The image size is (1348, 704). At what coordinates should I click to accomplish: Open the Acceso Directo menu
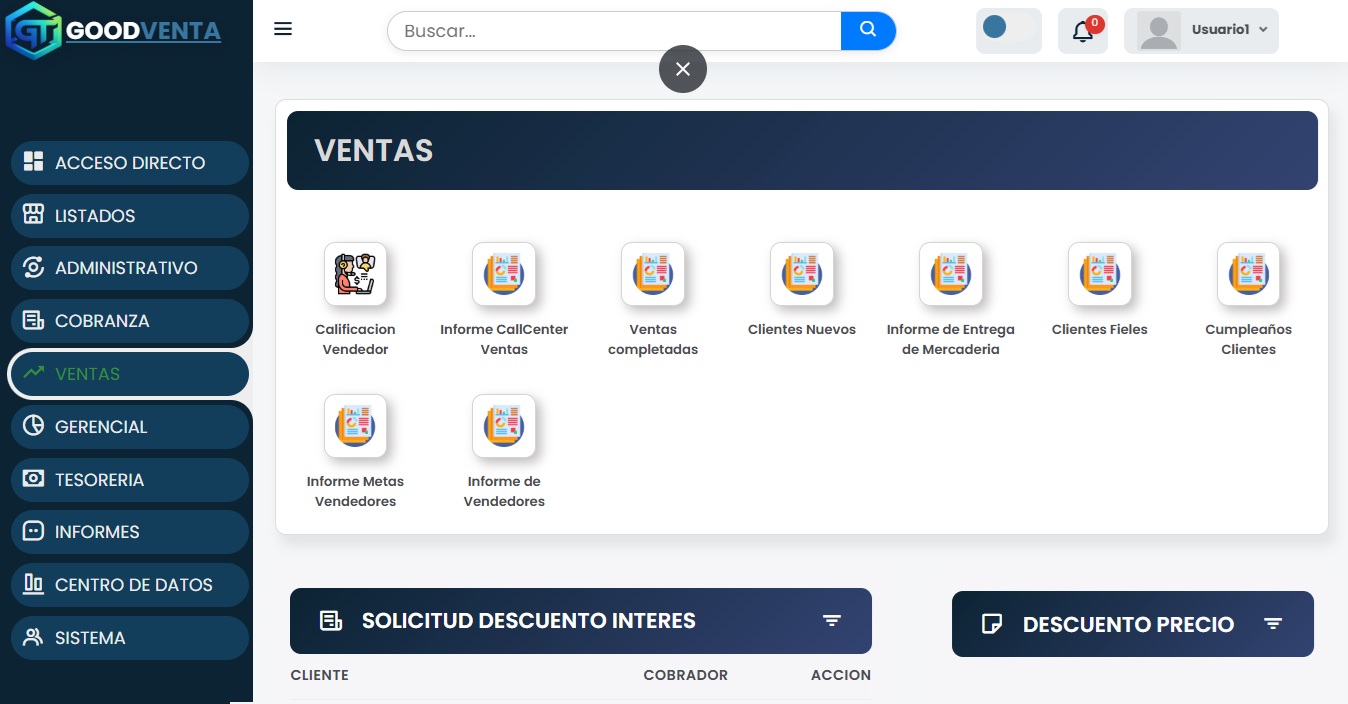pyautogui.click(x=130, y=163)
